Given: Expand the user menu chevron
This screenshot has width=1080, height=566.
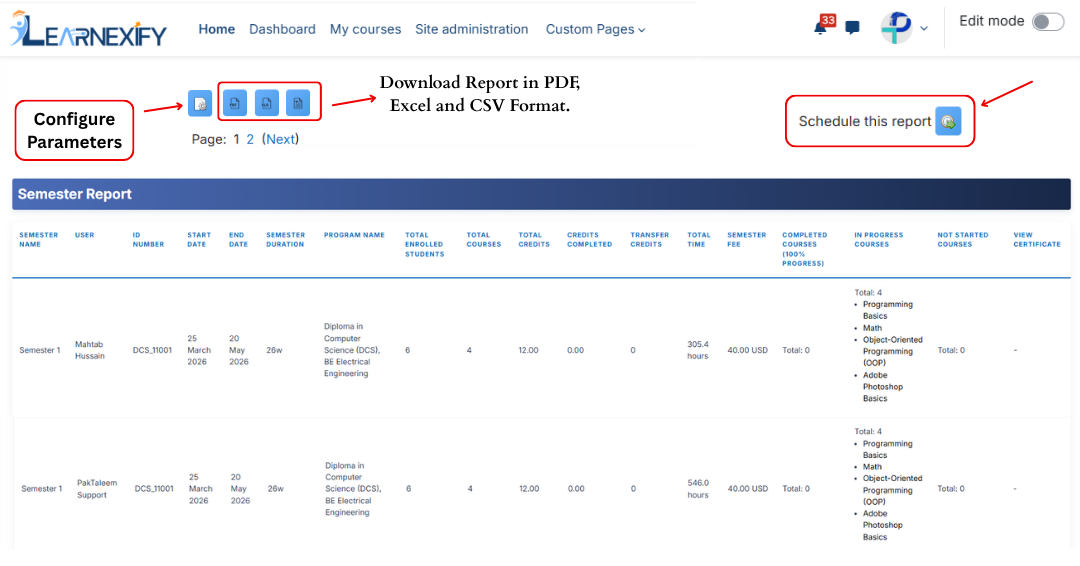Looking at the screenshot, I should (x=924, y=29).
